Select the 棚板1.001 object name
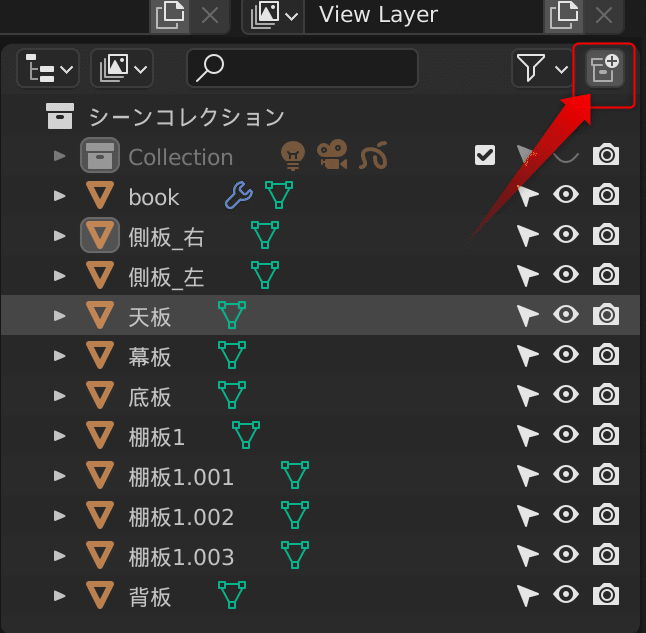 181,477
